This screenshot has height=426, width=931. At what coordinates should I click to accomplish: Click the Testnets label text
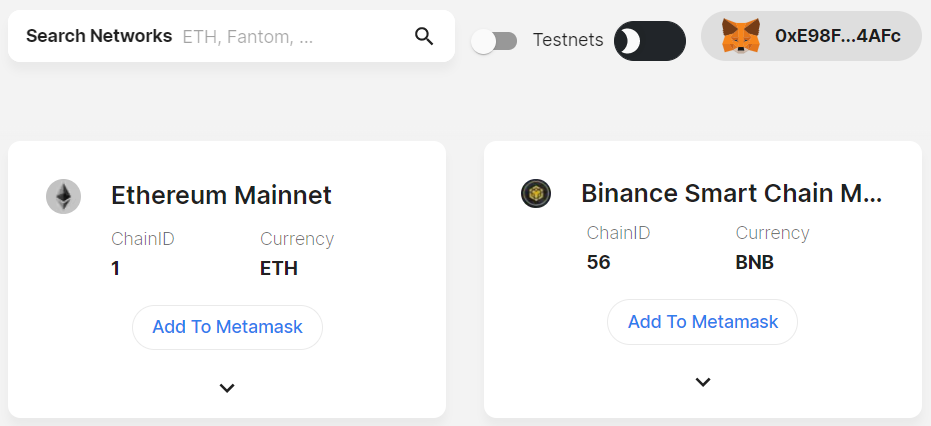coord(568,40)
